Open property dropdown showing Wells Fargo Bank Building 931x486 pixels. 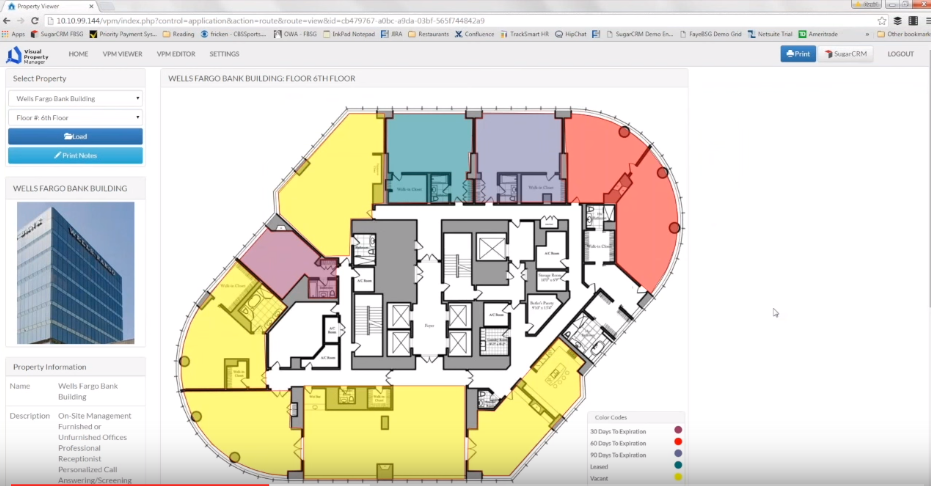click(x=75, y=99)
